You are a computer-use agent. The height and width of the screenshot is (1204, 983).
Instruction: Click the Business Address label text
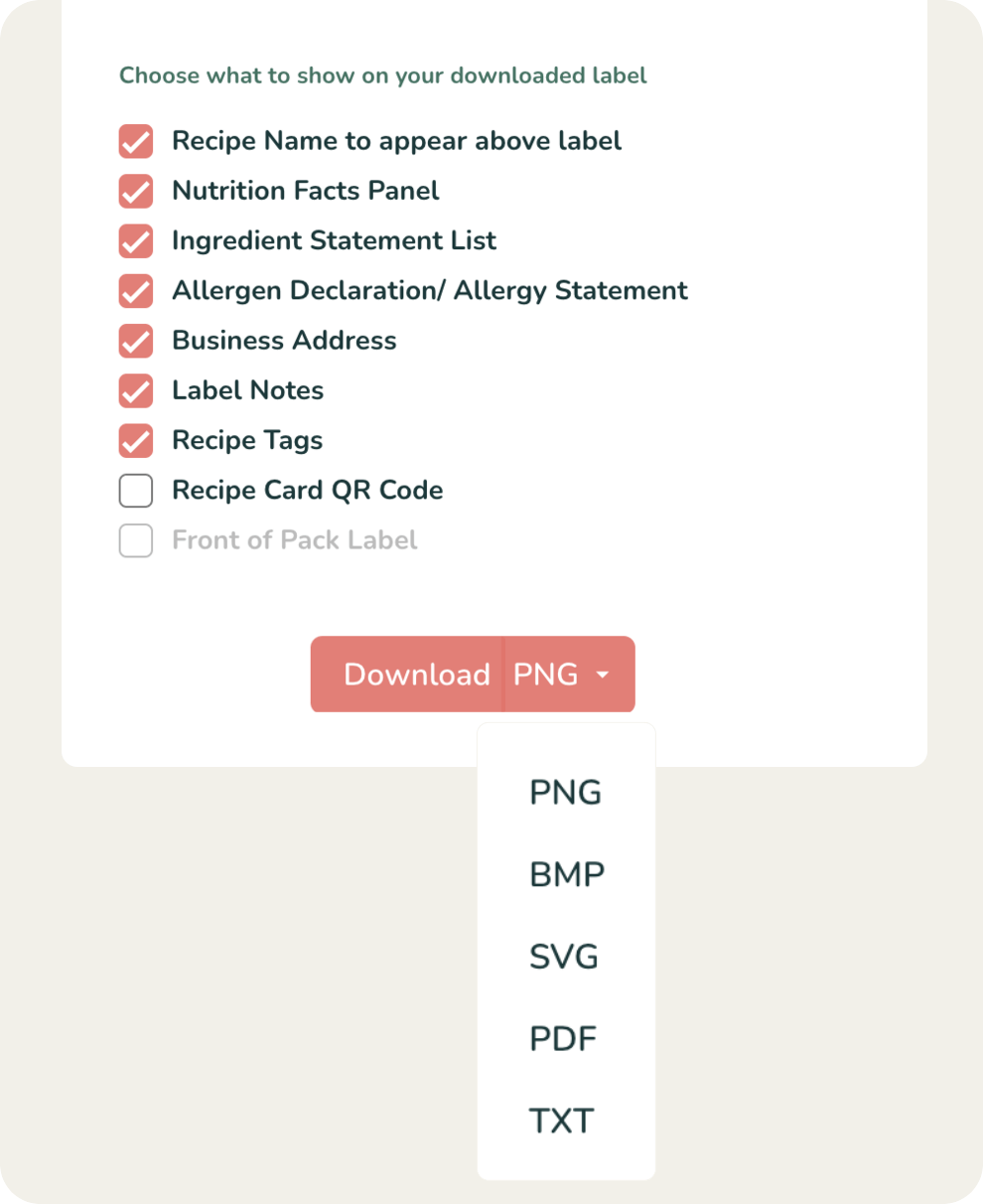tap(284, 341)
